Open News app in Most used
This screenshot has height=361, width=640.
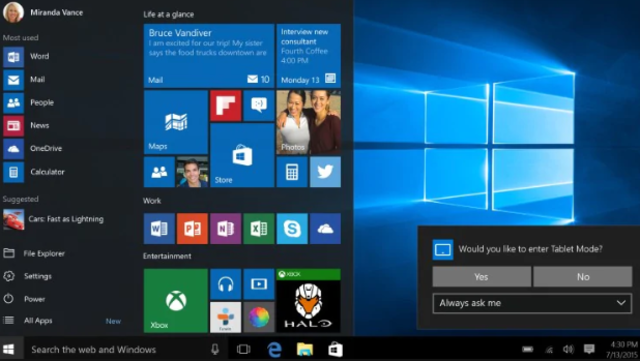26,125
